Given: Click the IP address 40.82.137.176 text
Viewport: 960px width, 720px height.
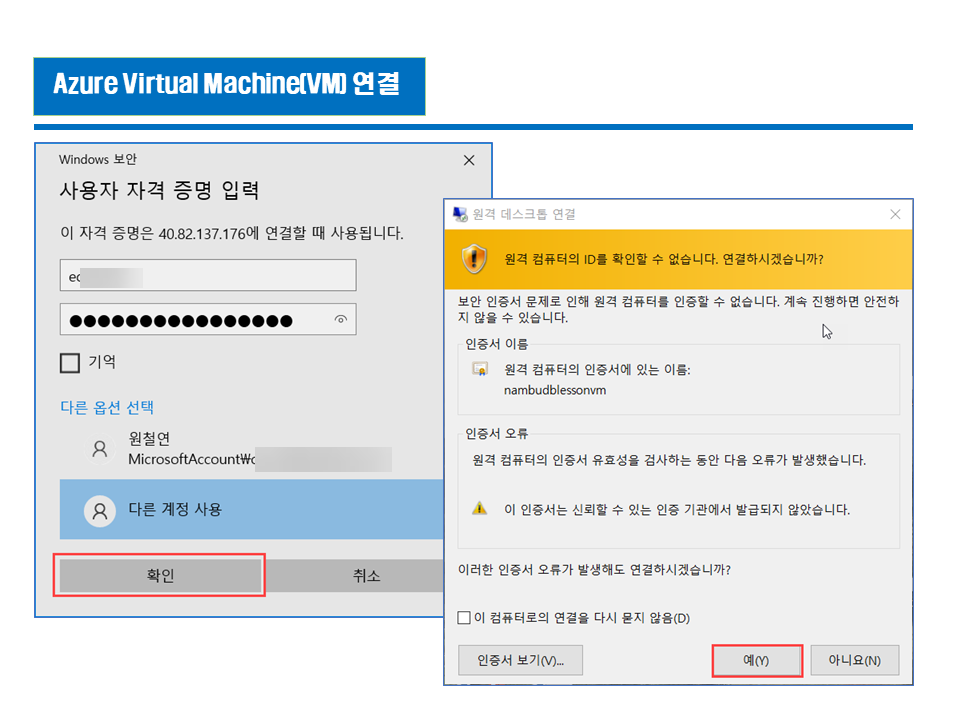Looking at the screenshot, I should click(x=202, y=234).
